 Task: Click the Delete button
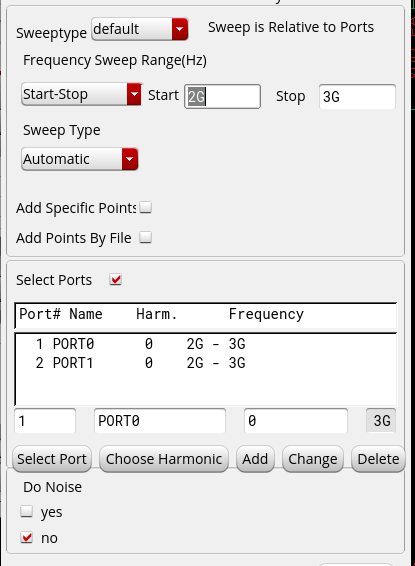[x=378, y=459]
